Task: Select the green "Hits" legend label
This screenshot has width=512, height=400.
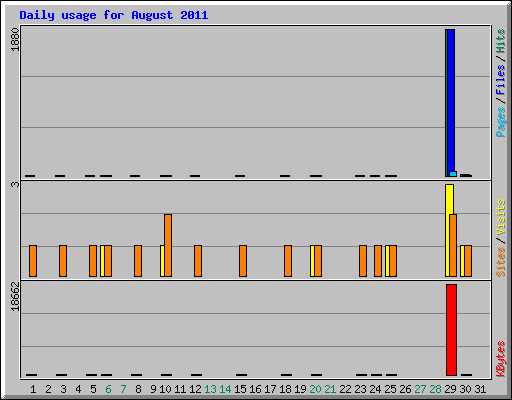Action: 500,41
